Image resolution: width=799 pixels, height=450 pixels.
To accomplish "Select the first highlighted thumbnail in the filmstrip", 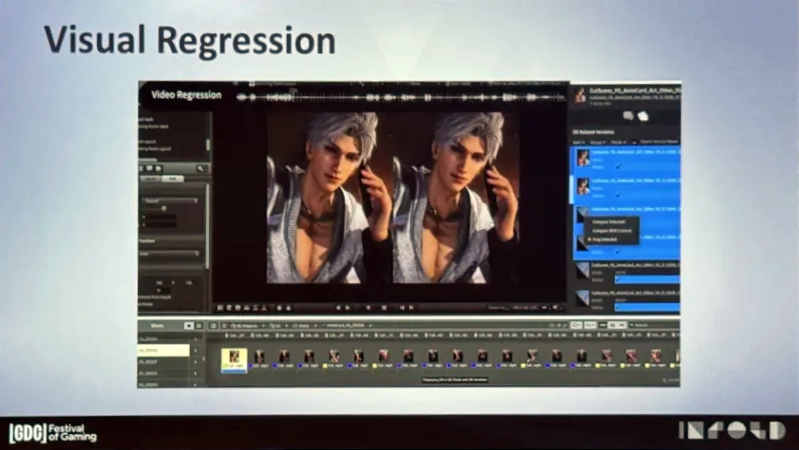I will tap(236, 356).
